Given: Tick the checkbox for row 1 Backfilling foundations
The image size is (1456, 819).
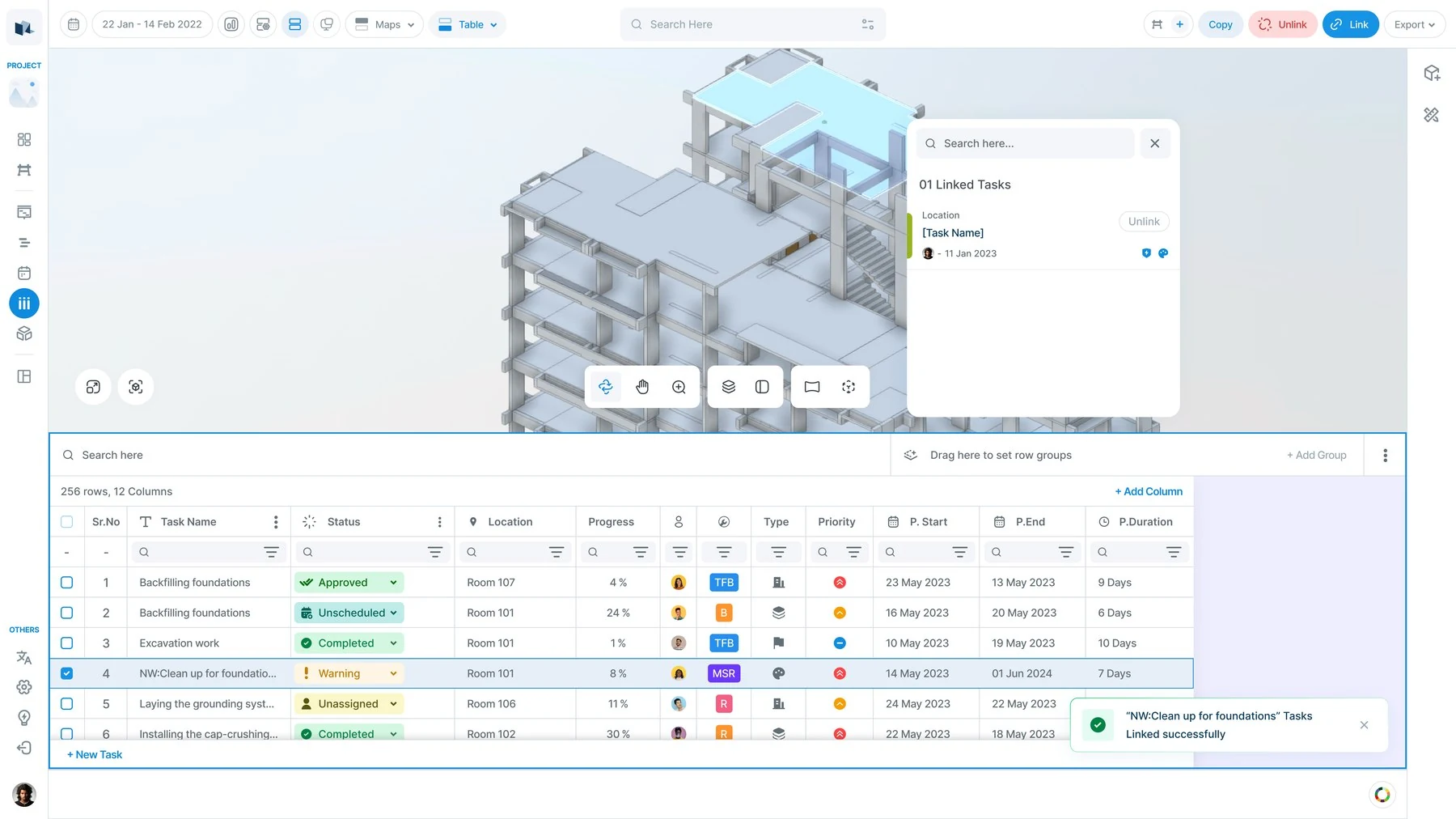Looking at the screenshot, I should pos(67,583).
